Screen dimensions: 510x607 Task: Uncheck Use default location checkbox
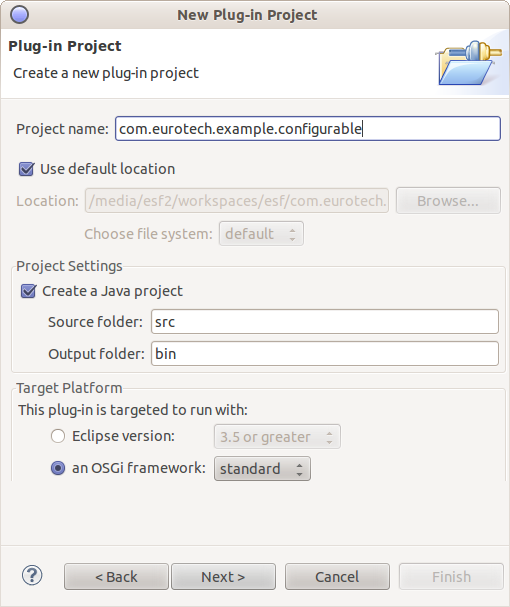[26, 169]
